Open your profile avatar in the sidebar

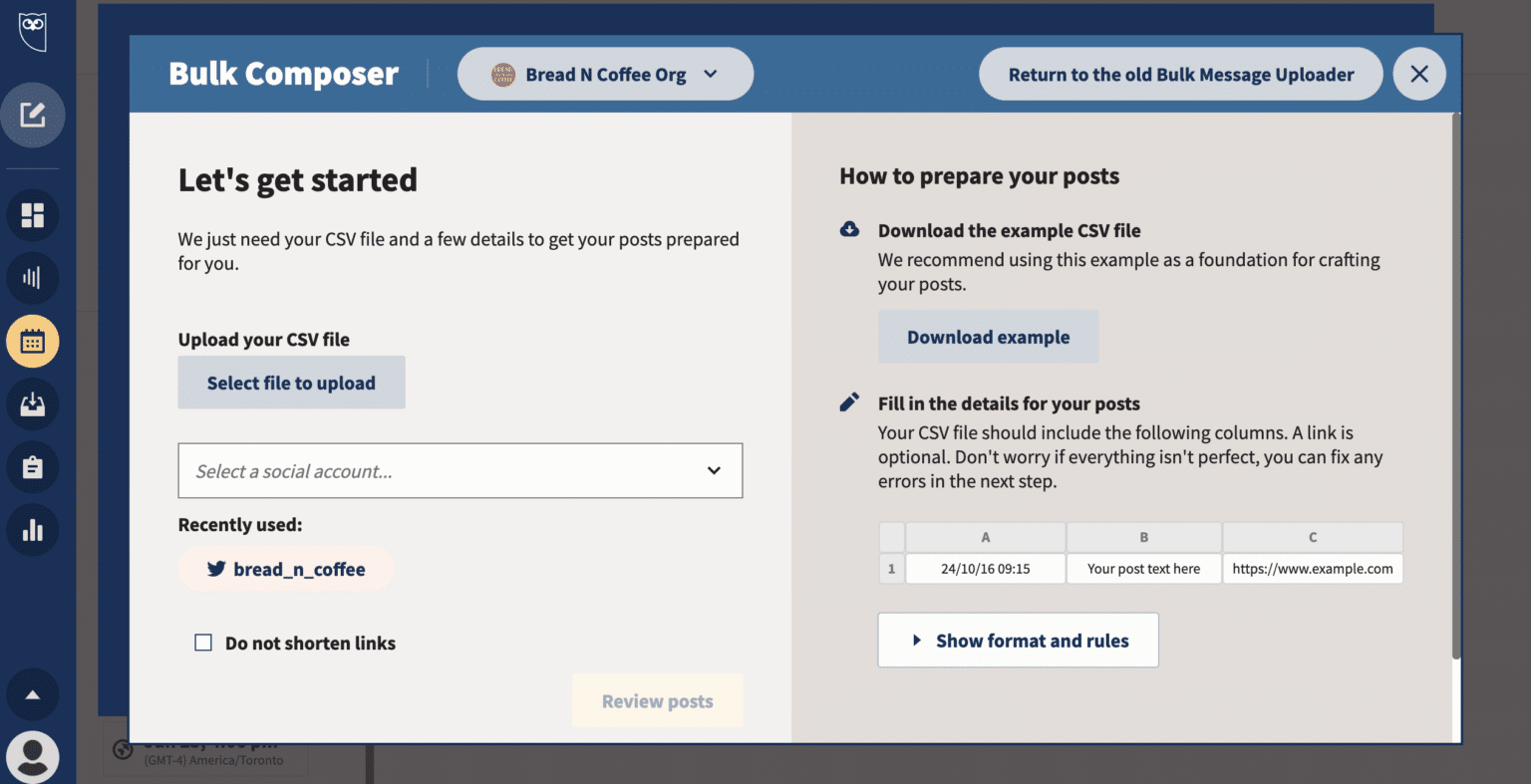33,757
